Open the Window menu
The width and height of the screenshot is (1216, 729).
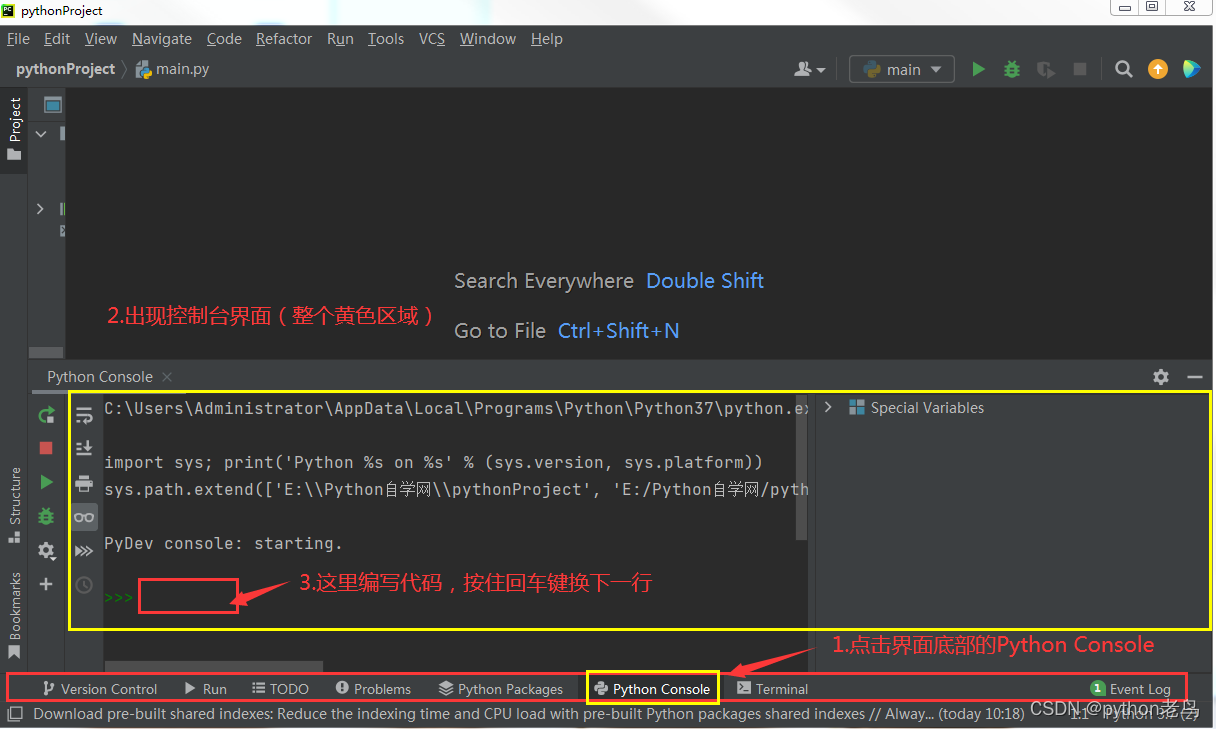tap(488, 39)
